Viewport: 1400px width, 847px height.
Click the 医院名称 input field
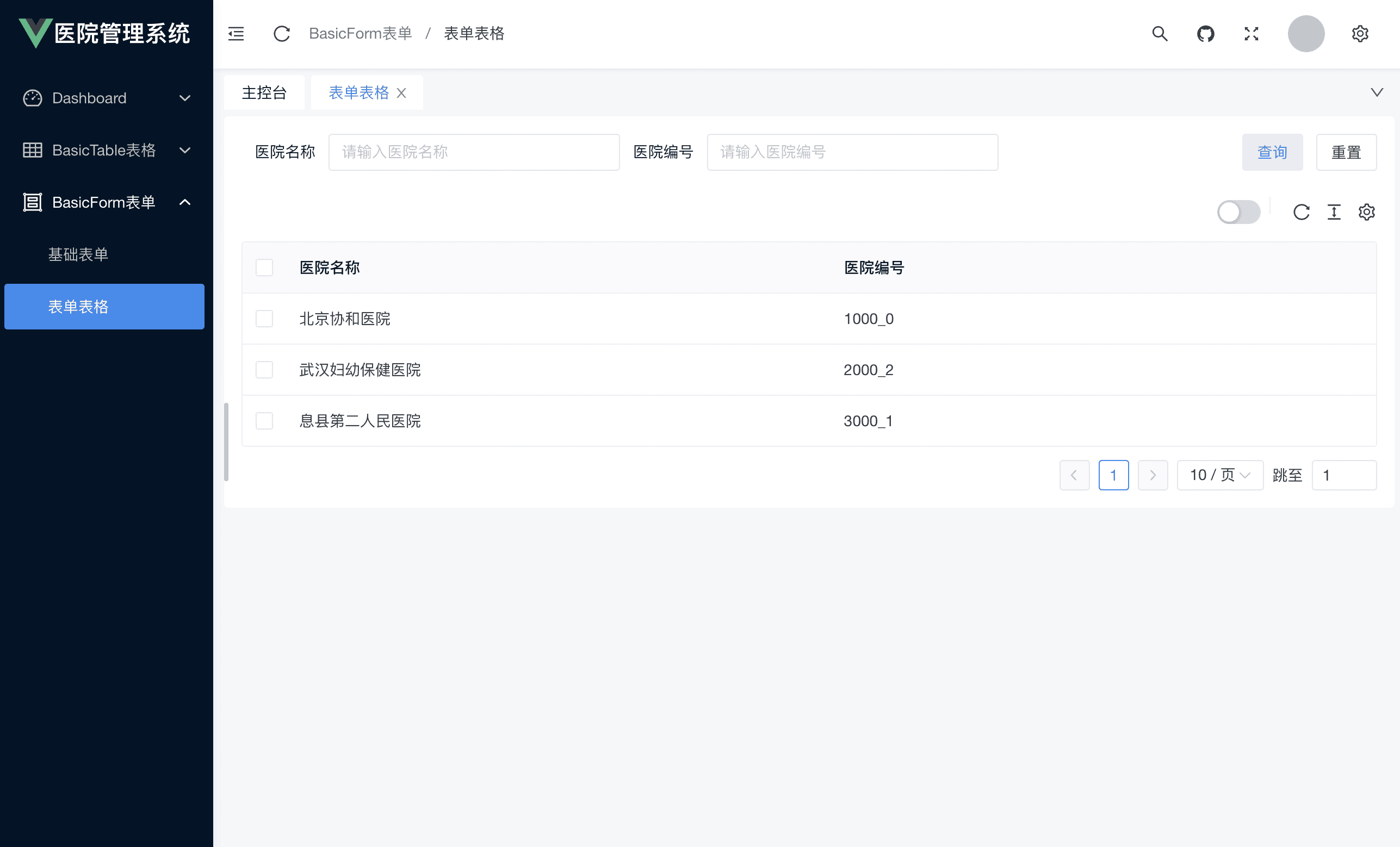pos(473,152)
